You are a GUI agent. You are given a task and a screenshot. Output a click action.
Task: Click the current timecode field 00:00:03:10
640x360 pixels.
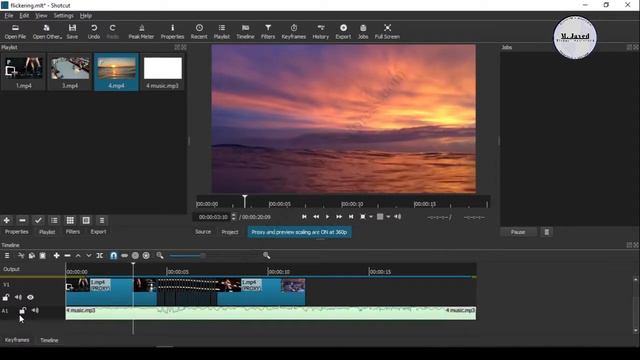[x=213, y=217]
